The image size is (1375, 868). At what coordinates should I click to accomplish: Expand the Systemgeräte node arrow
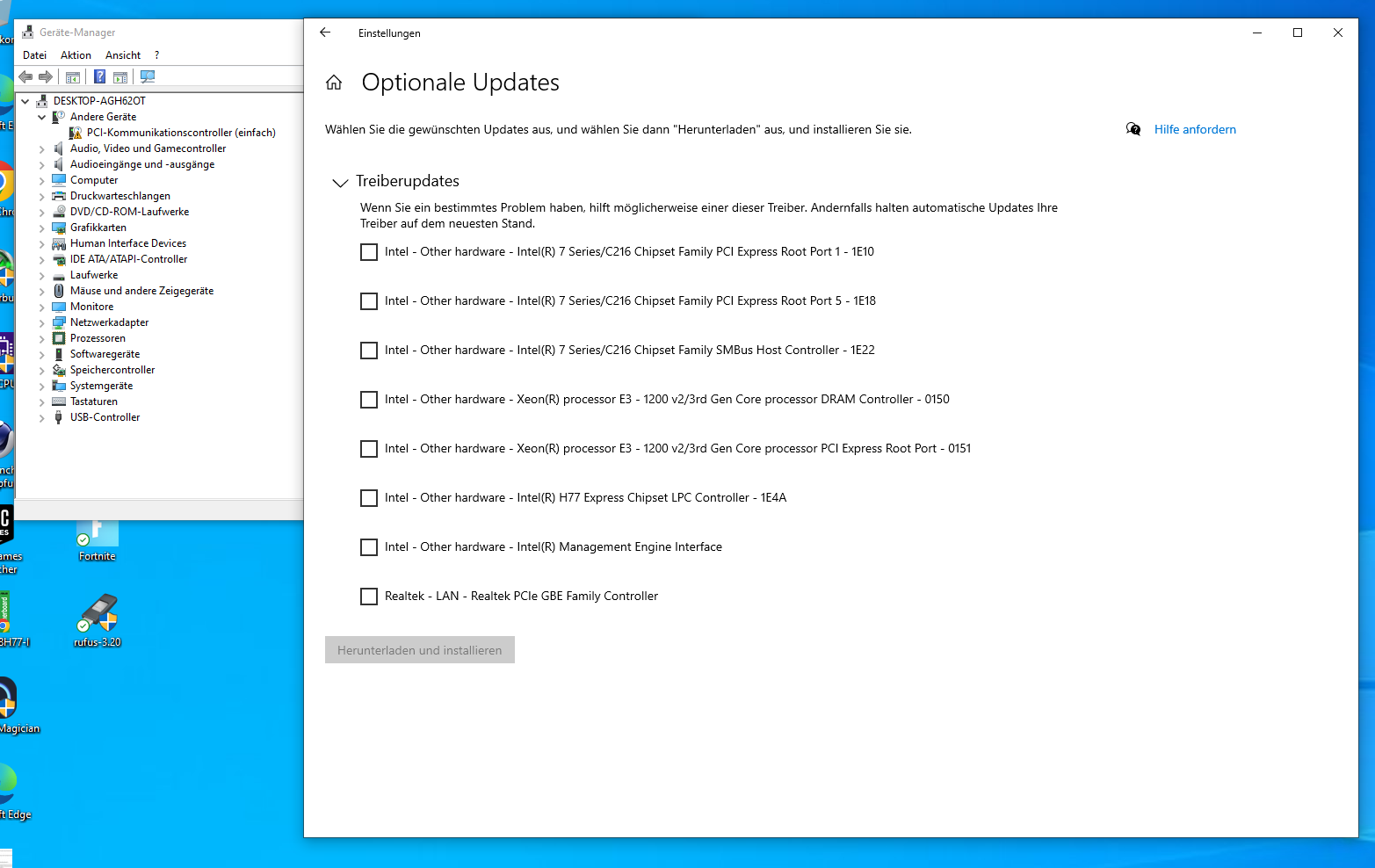coord(41,387)
